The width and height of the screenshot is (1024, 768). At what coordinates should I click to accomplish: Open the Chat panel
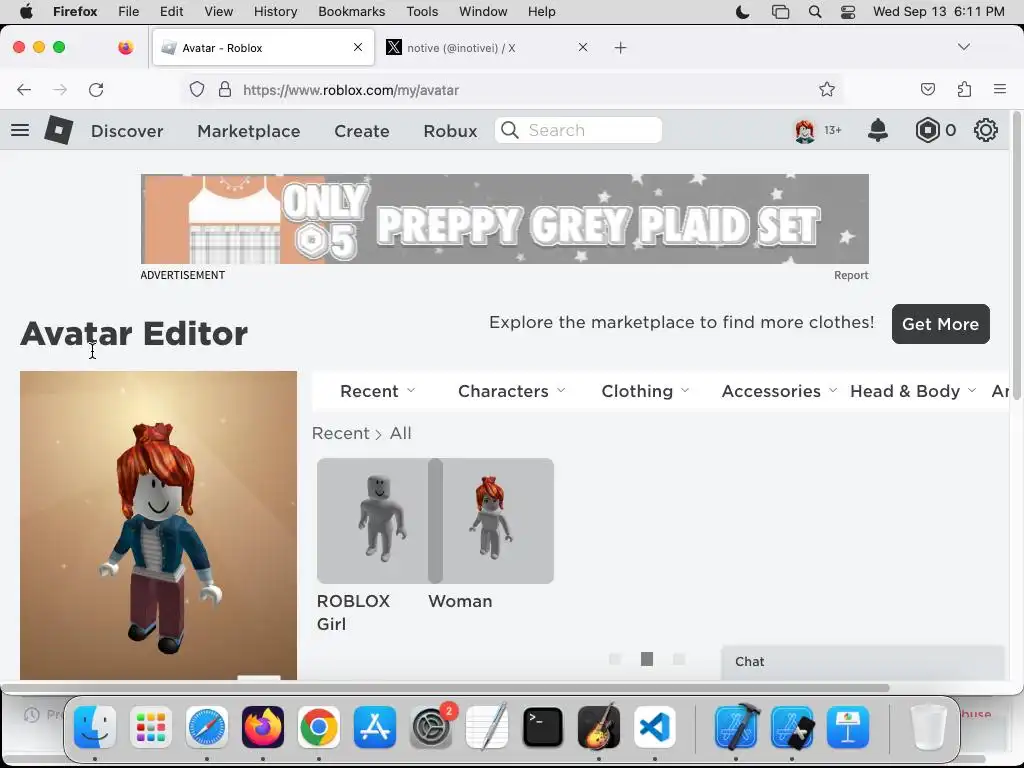[862, 662]
